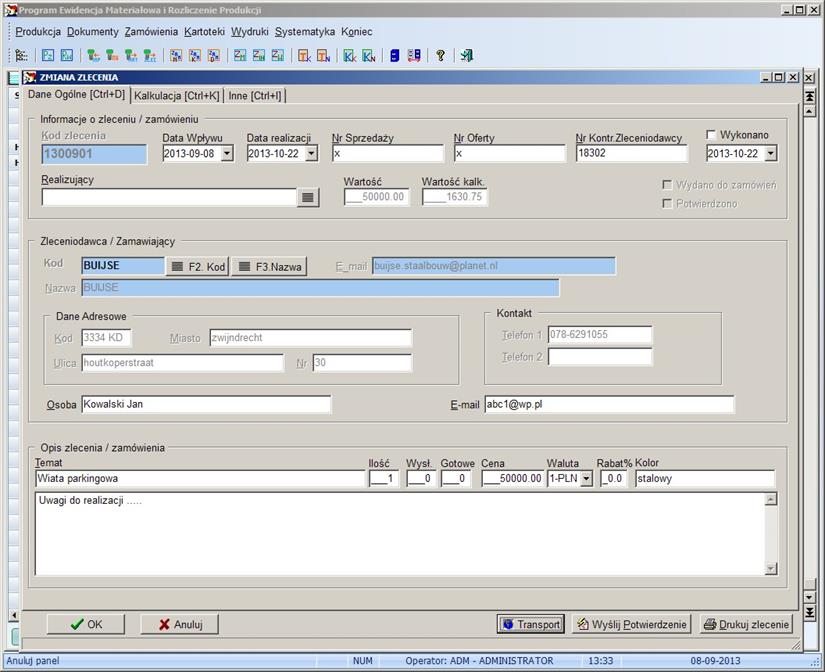Click the Anuluj cancel button

[x=179, y=624]
